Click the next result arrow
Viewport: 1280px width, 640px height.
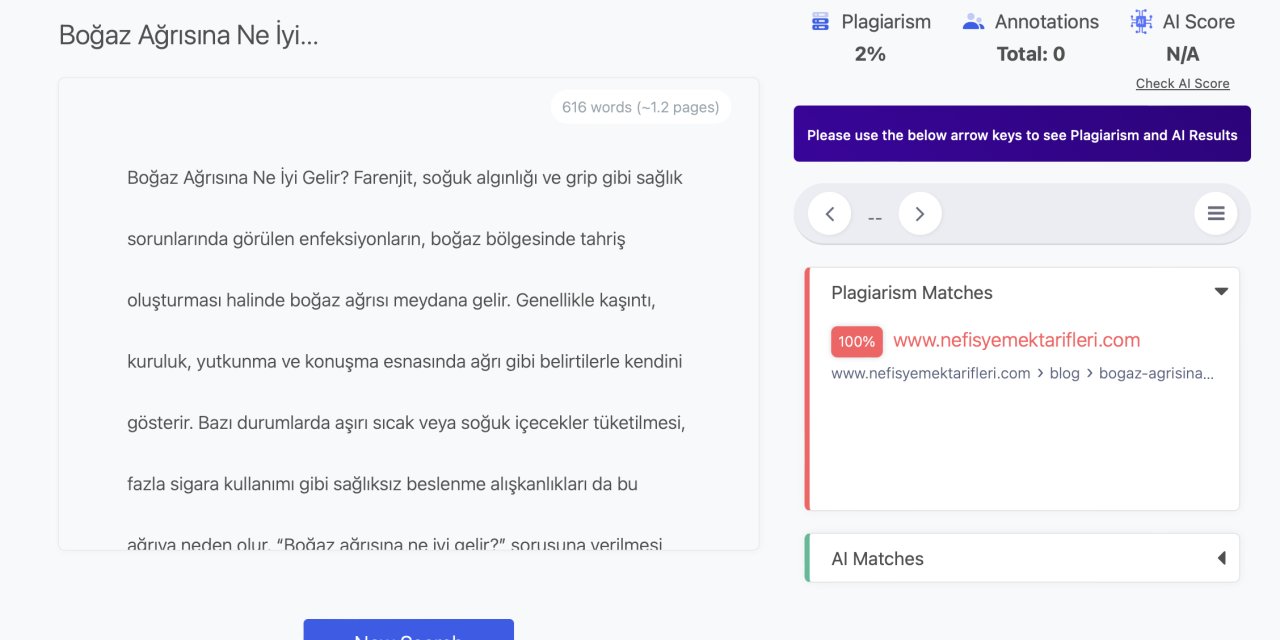919,213
